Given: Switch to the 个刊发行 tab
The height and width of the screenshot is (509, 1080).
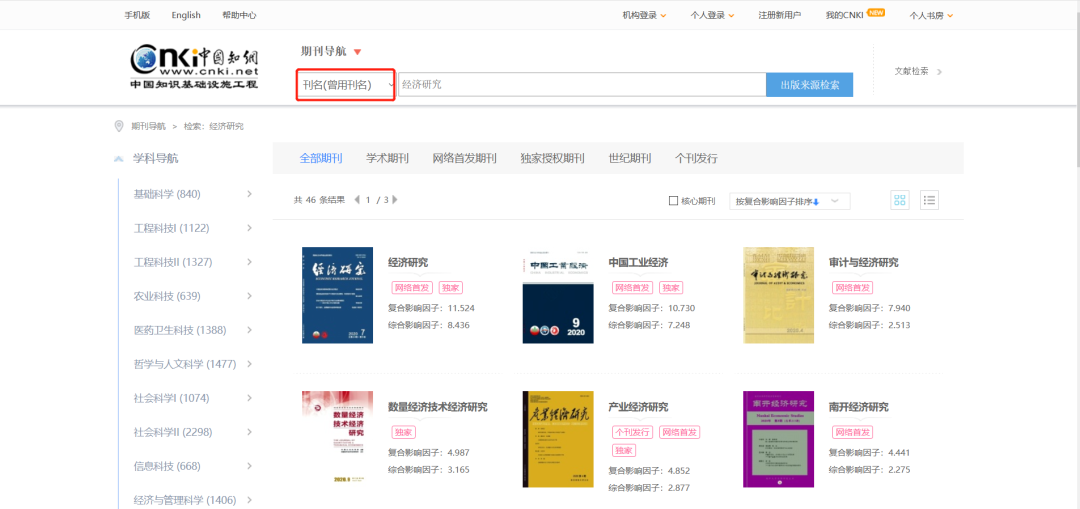Looking at the screenshot, I should point(696,158).
